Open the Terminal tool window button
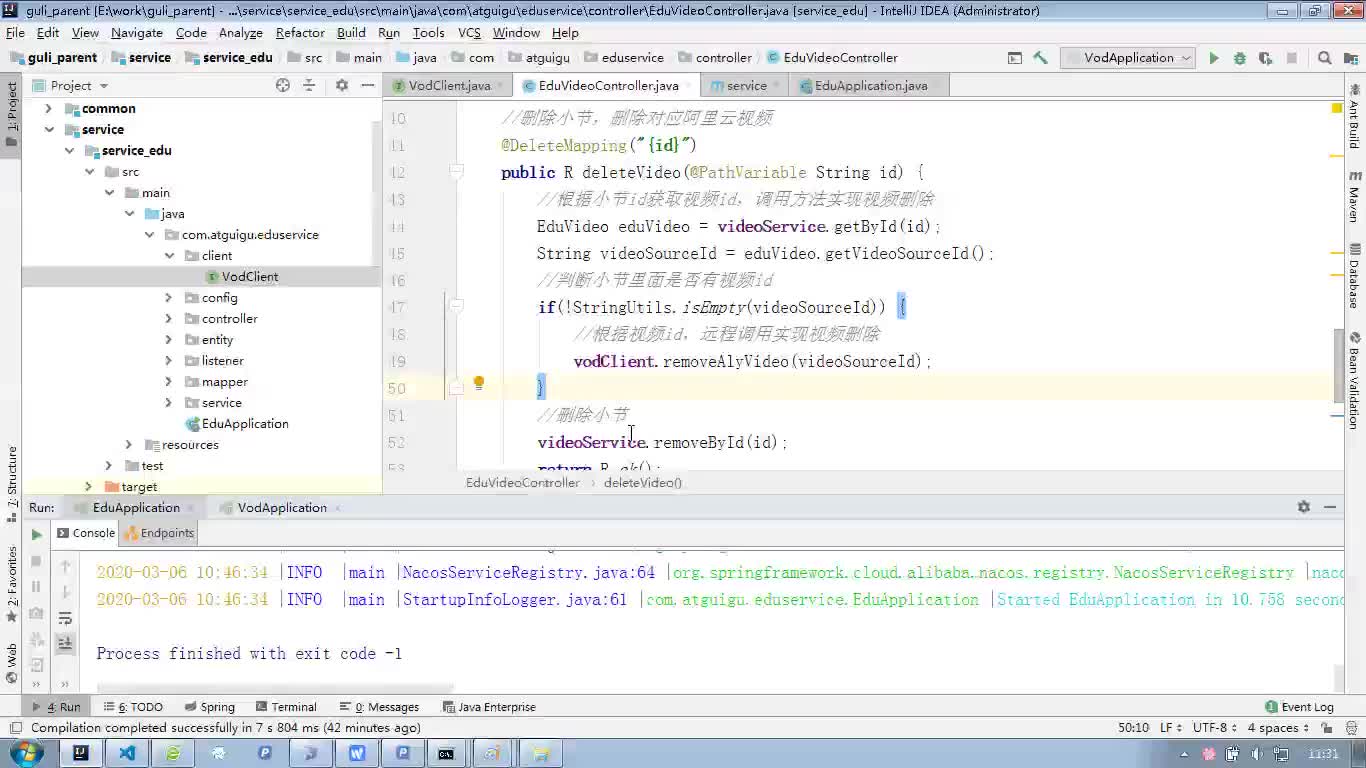The height and width of the screenshot is (768, 1366). 286,707
